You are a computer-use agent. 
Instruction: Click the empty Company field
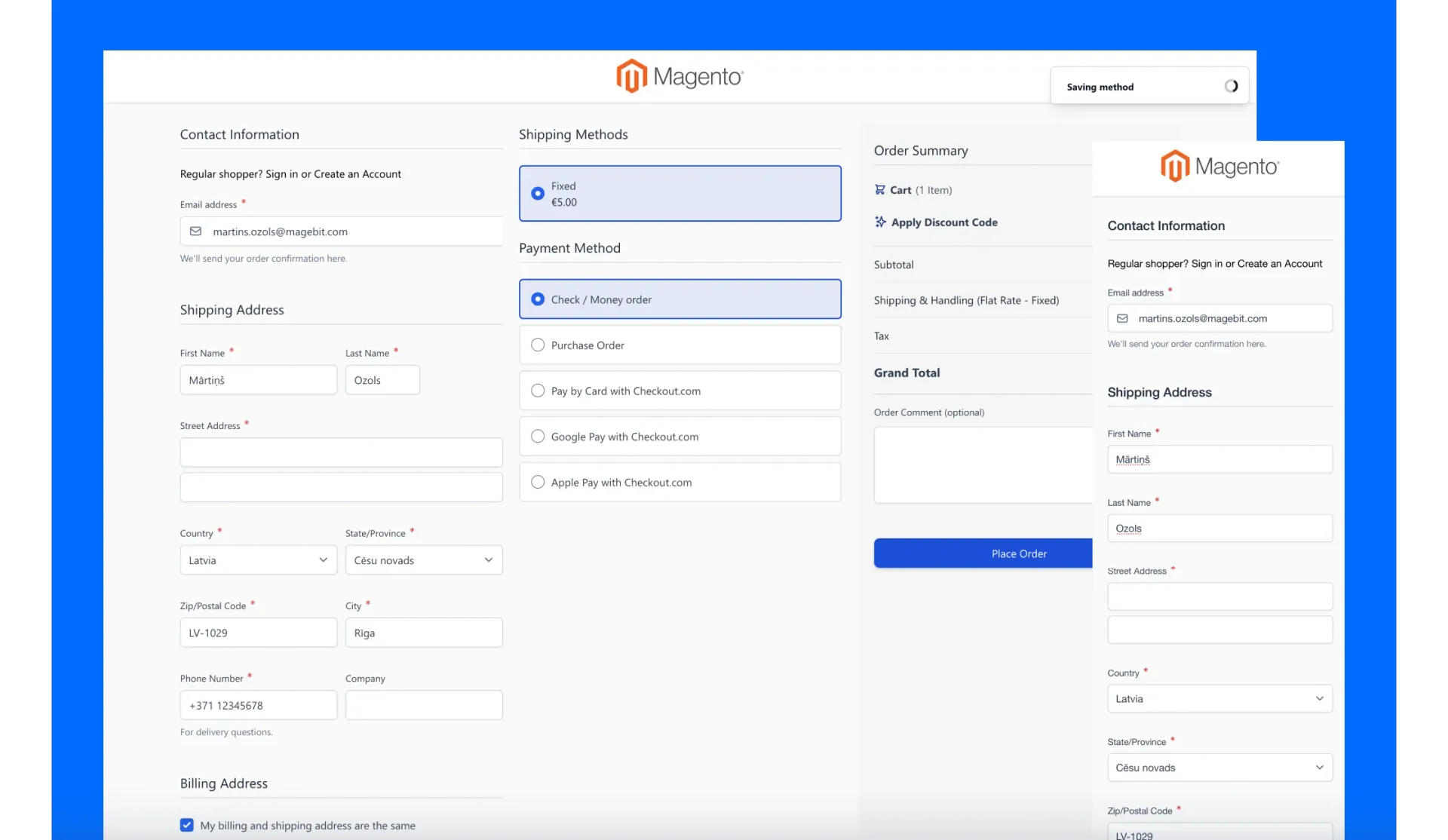coord(424,705)
